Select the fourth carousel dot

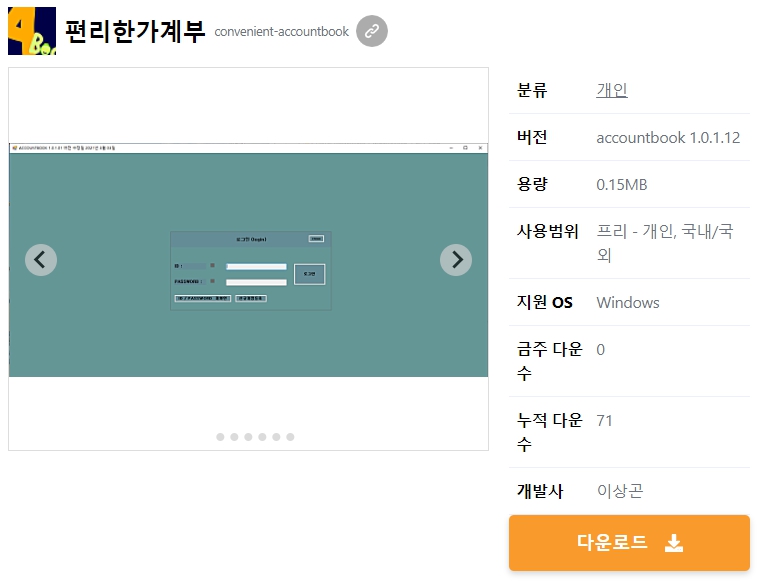tap(262, 437)
